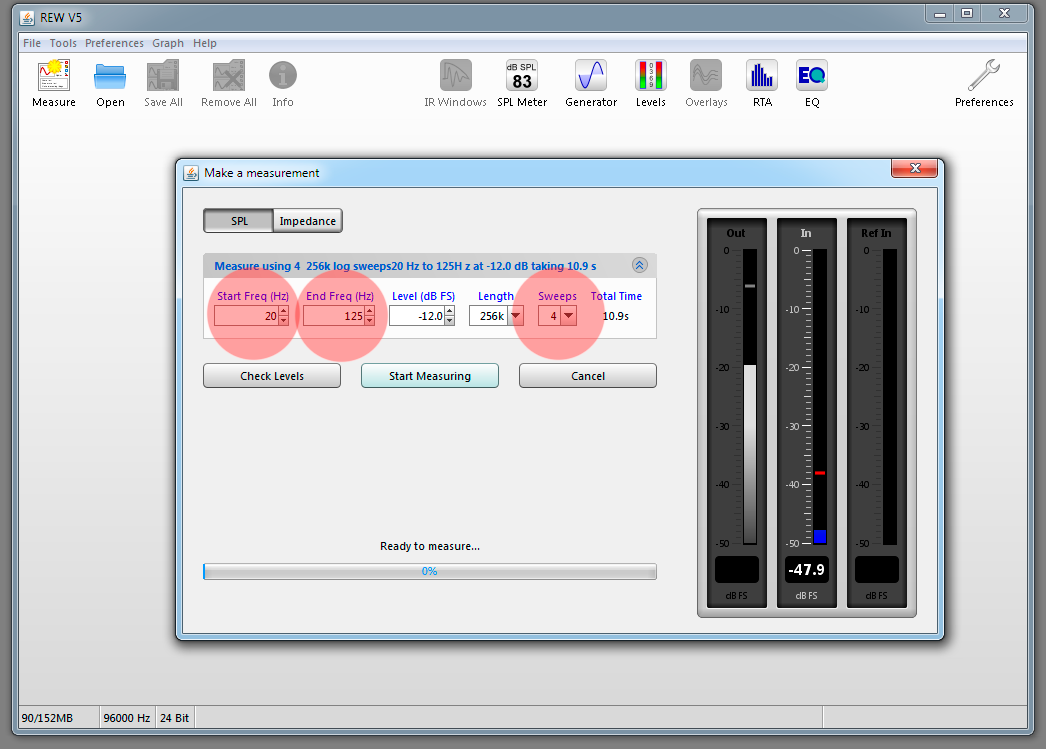
Task: Open the SPL Meter
Action: tap(522, 83)
